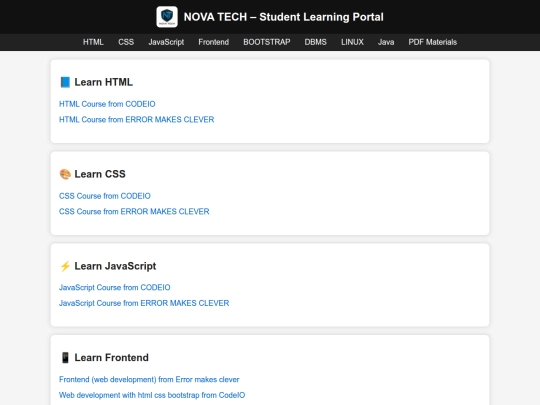This screenshot has height=405, width=540.
Task: Open the BOOTSTRAP navigation item
Action: click(267, 42)
